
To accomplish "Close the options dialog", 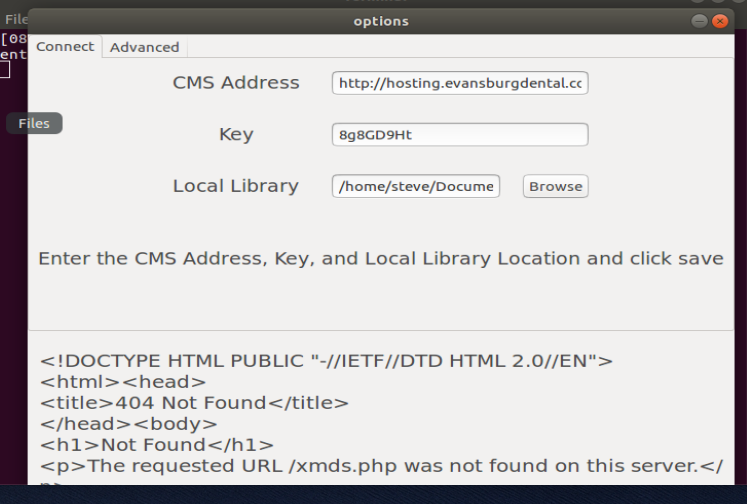I will (x=720, y=21).
